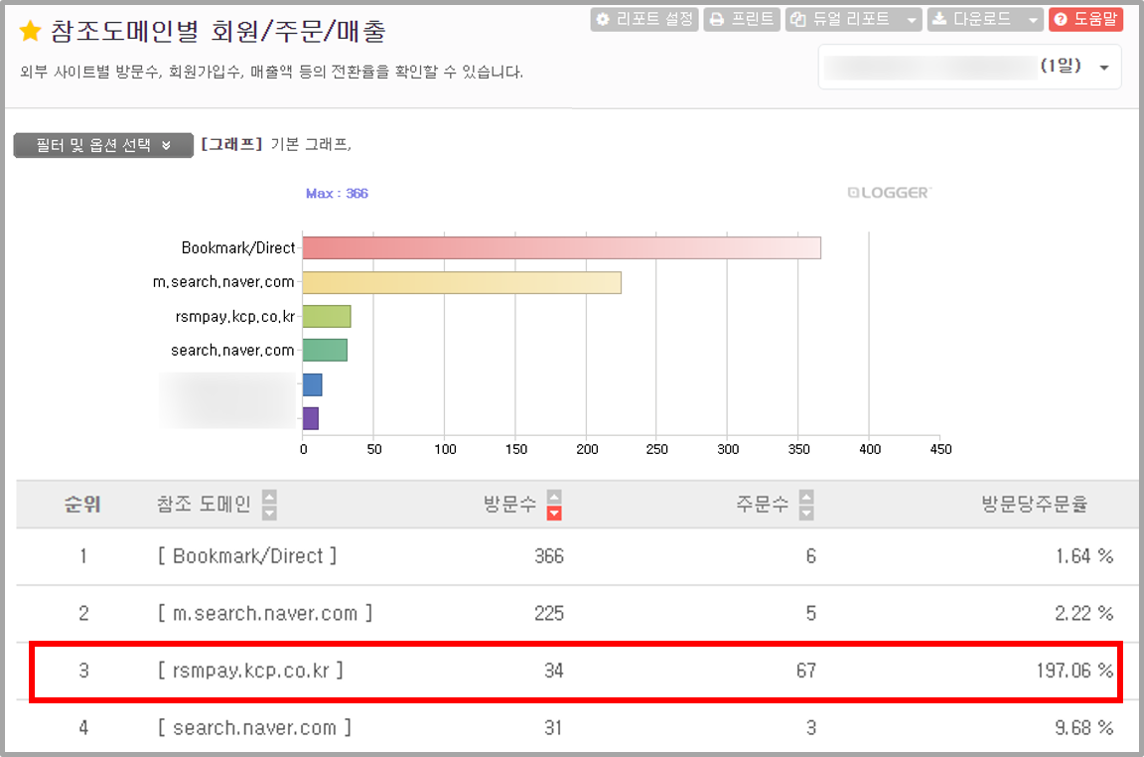Click the yellow favorite star icon

(30, 31)
